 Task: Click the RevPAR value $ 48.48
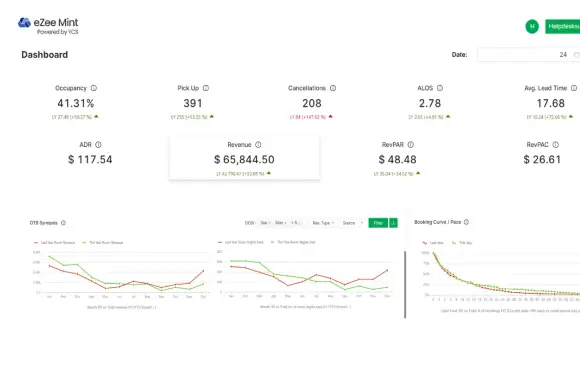(397, 159)
